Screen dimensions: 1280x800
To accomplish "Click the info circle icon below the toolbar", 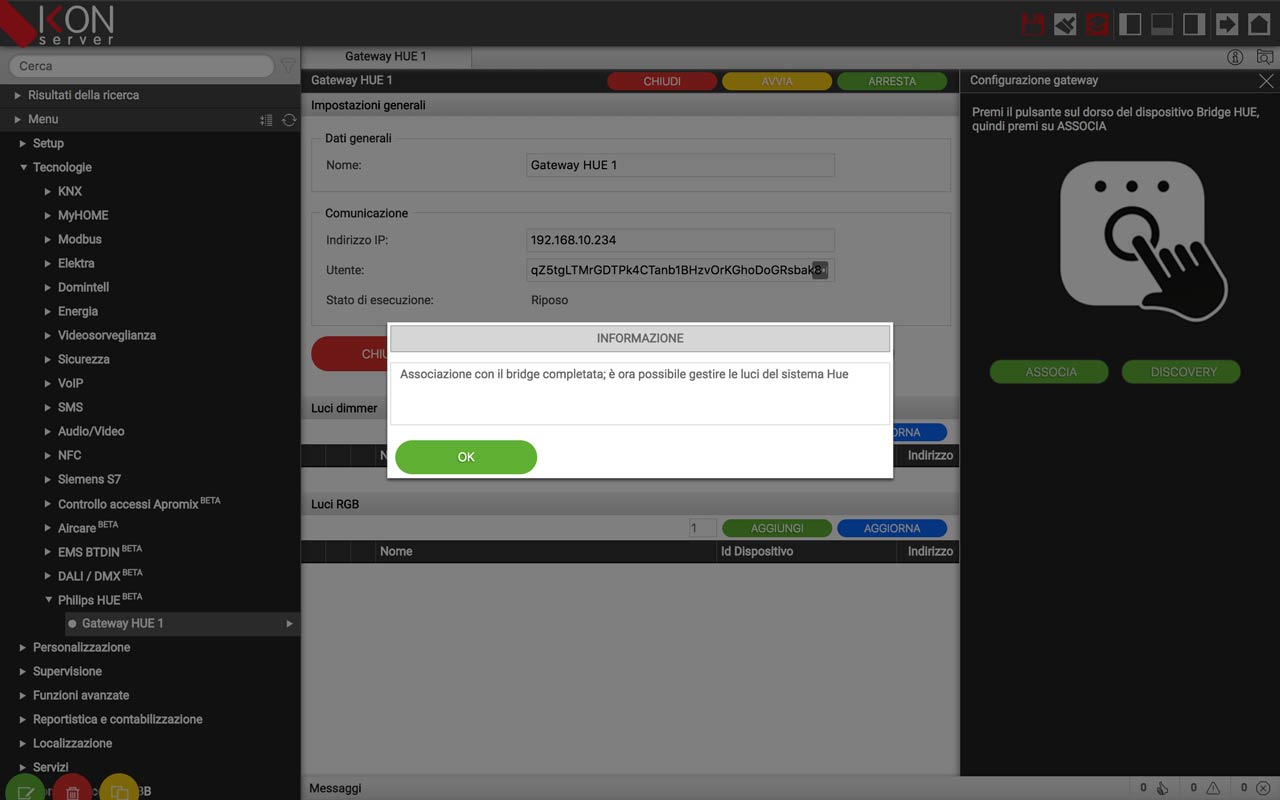I will point(1235,57).
